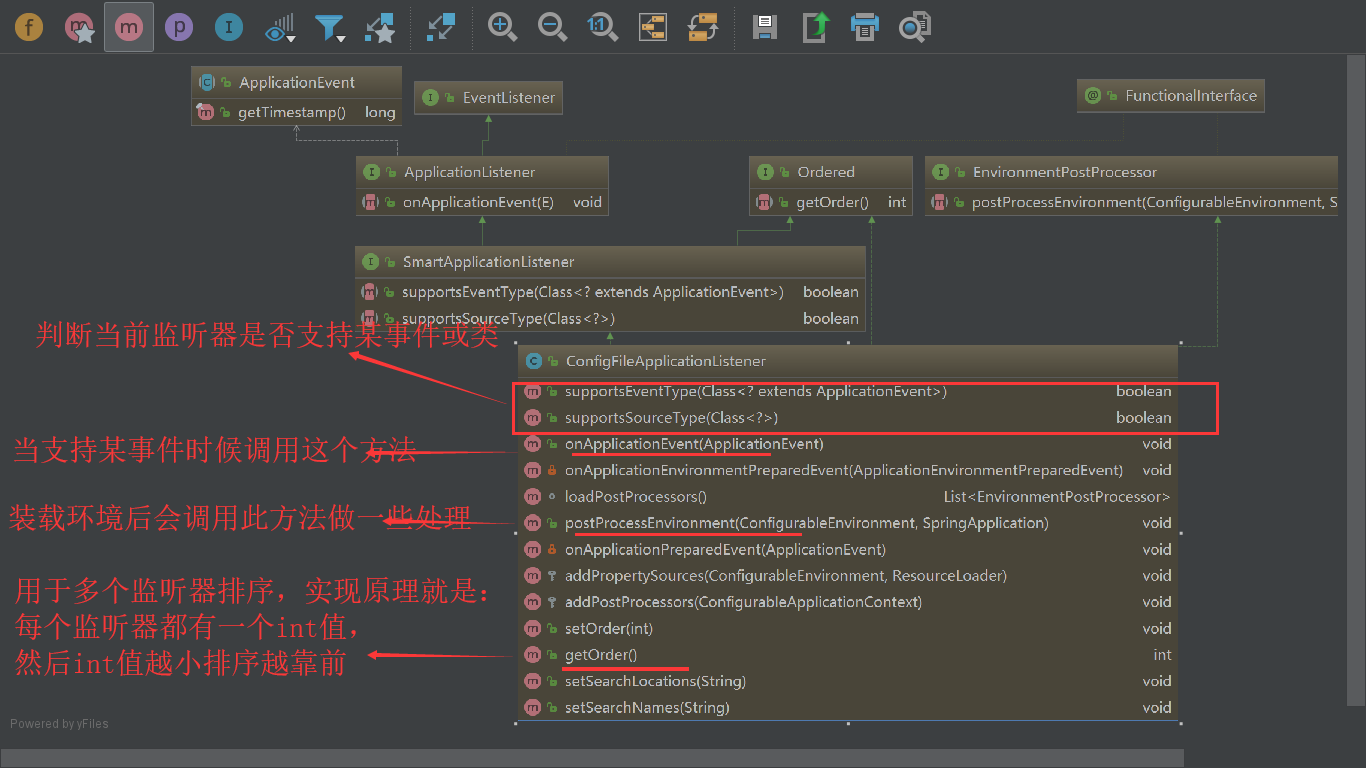Screen dimensions: 1366x768
Task: Click the addPostProcessors method row
Action: (848, 602)
